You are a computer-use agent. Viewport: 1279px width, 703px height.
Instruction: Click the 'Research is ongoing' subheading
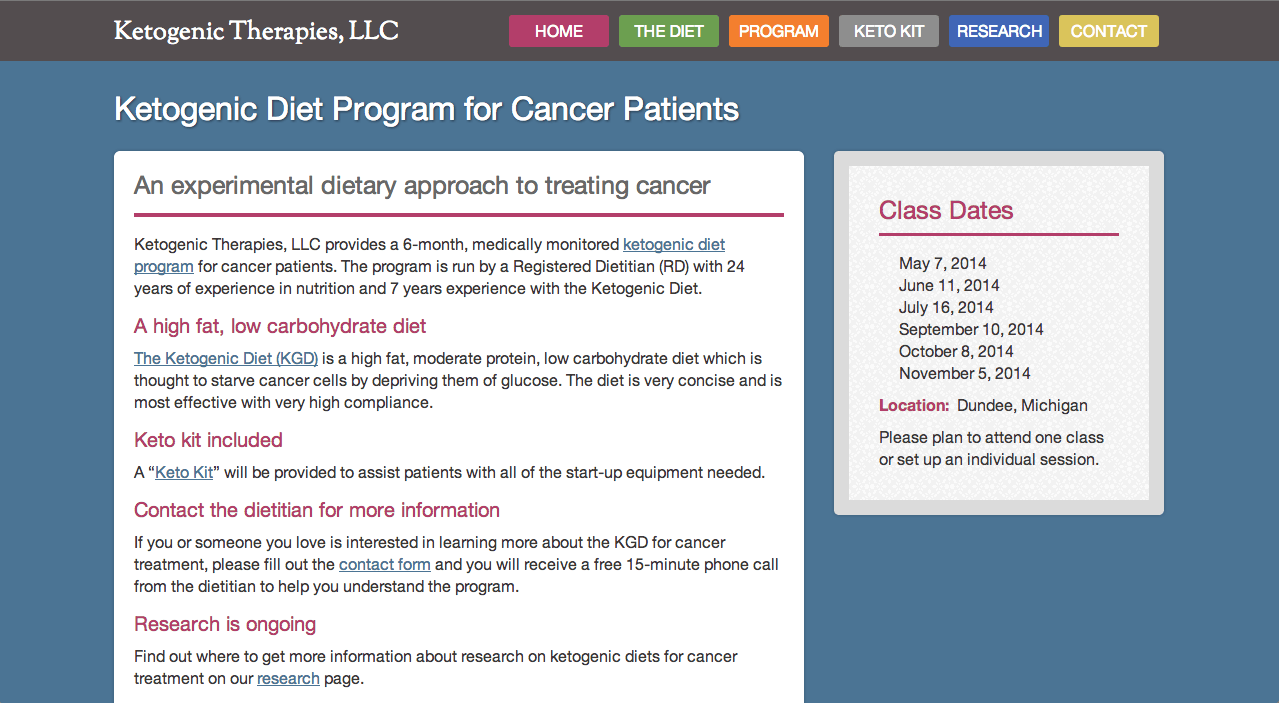[225, 624]
